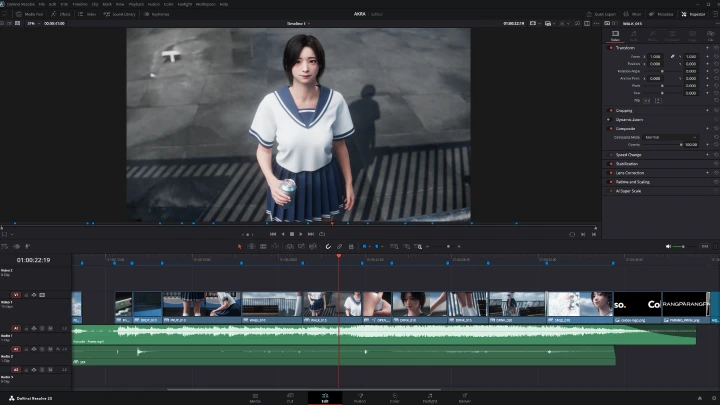Screen dimensions: 720x405
Task: Select the Trim Edit Mode tool
Action: click(251, 247)
